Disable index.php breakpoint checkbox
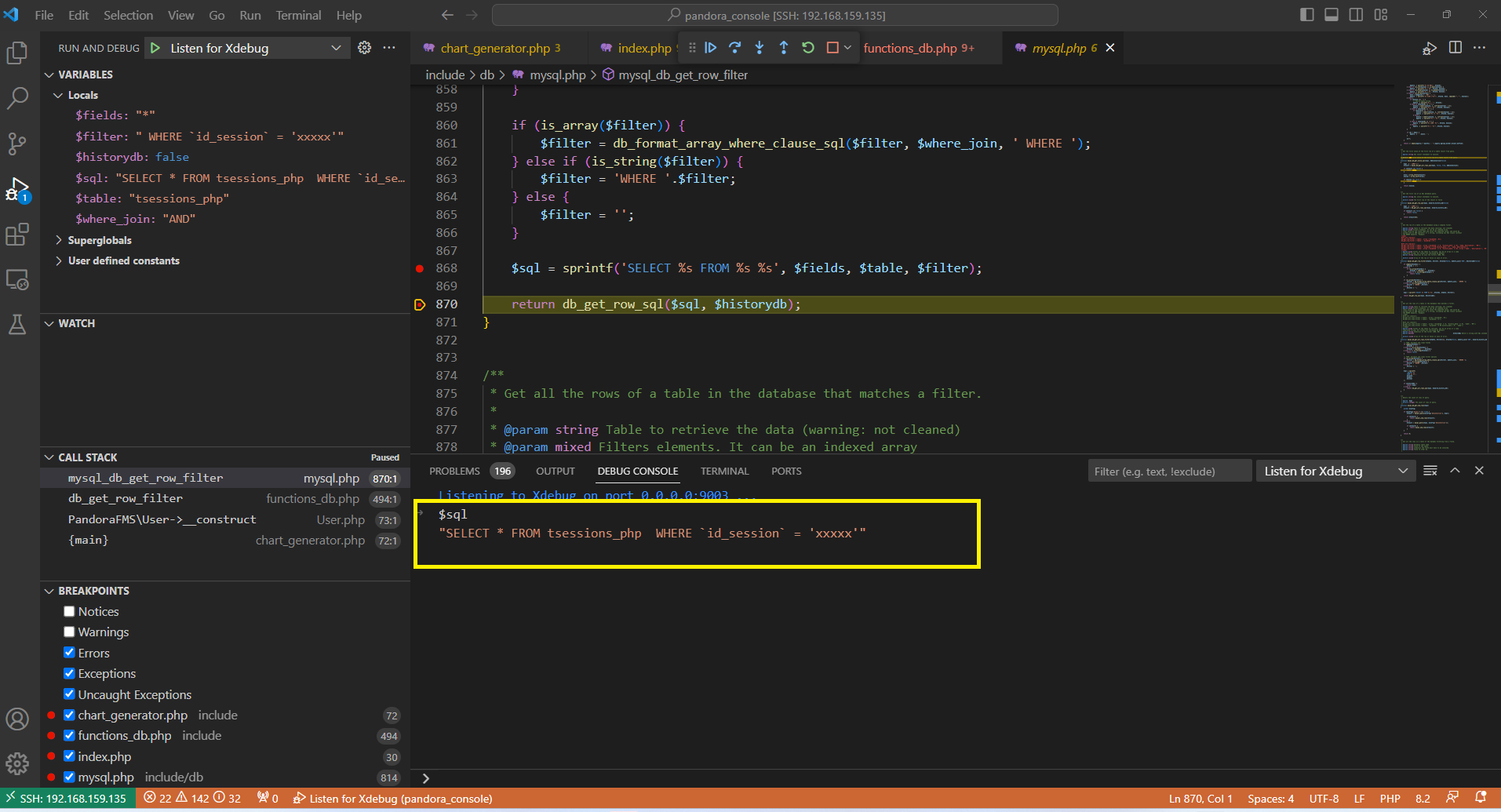The width and height of the screenshot is (1501, 812). tap(69, 756)
